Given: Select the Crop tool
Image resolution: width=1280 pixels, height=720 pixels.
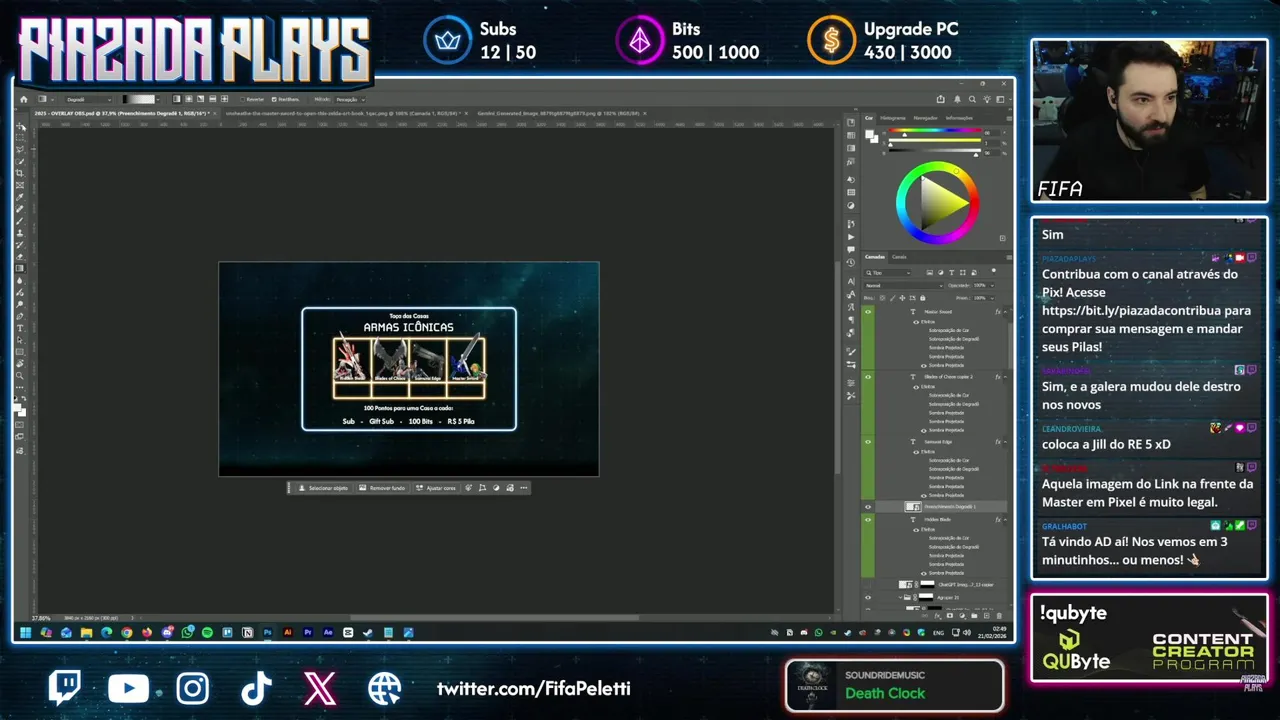Looking at the screenshot, I should (20, 173).
